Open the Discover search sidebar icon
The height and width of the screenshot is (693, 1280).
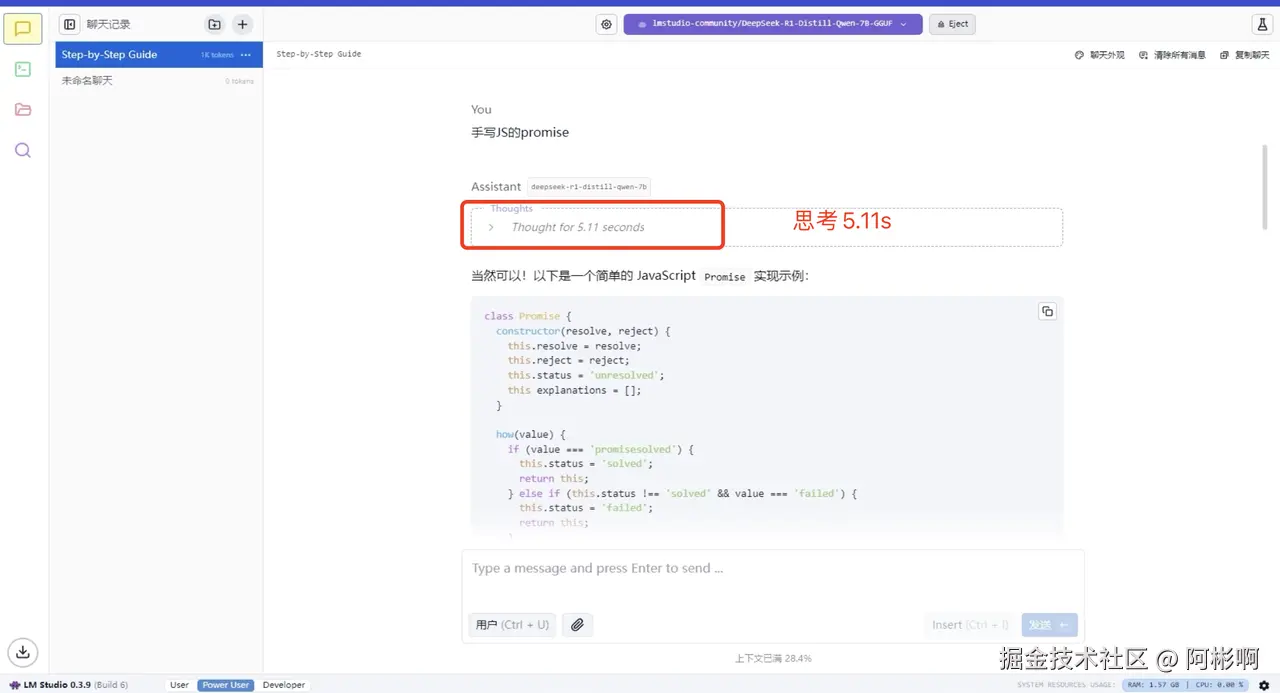[x=23, y=150]
